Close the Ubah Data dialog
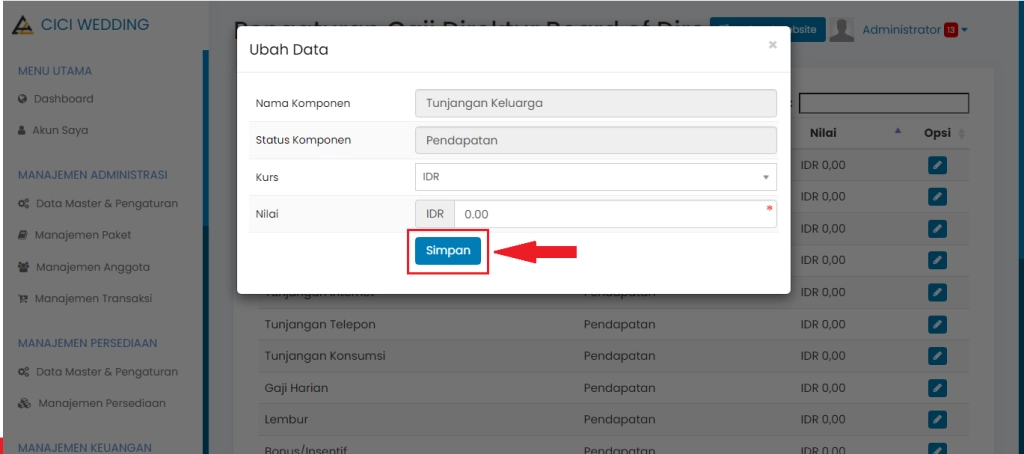The image size is (1024, 454). pyautogui.click(x=773, y=45)
